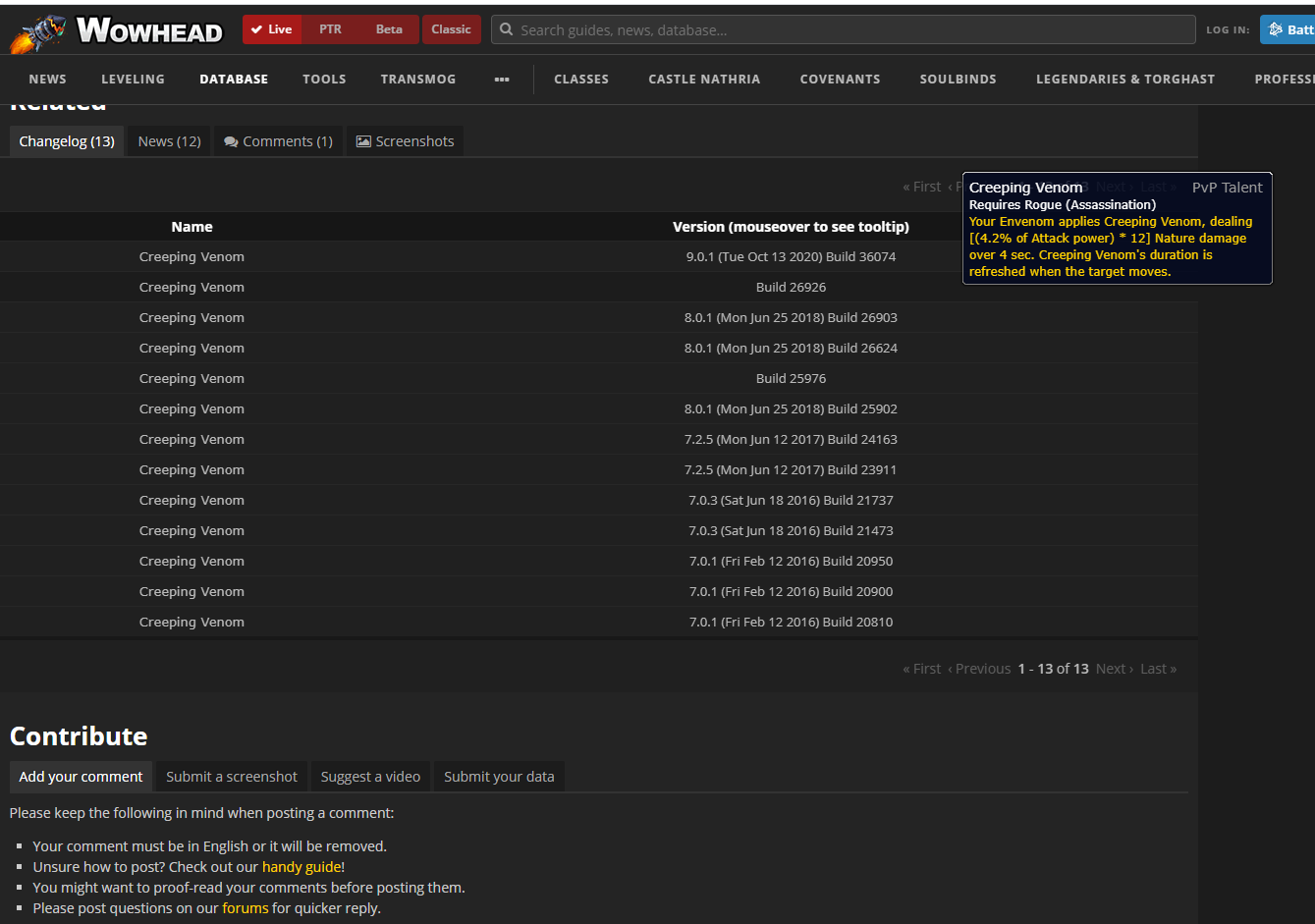This screenshot has width=1315, height=924.
Task: Select the News (12) tab
Action: 170,141
